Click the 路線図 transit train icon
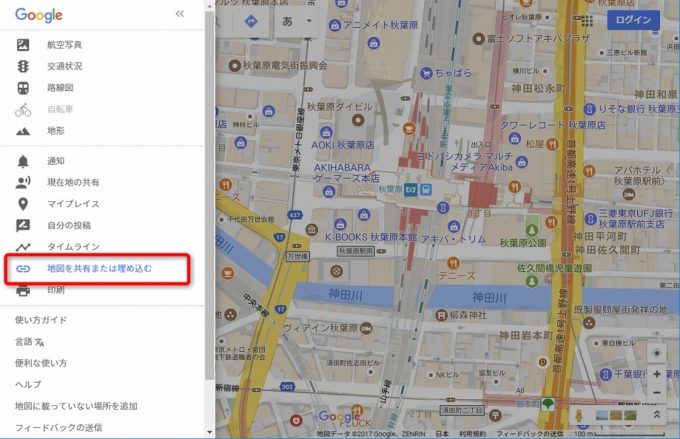Viewport: 680px width, 439px height. 23,87
